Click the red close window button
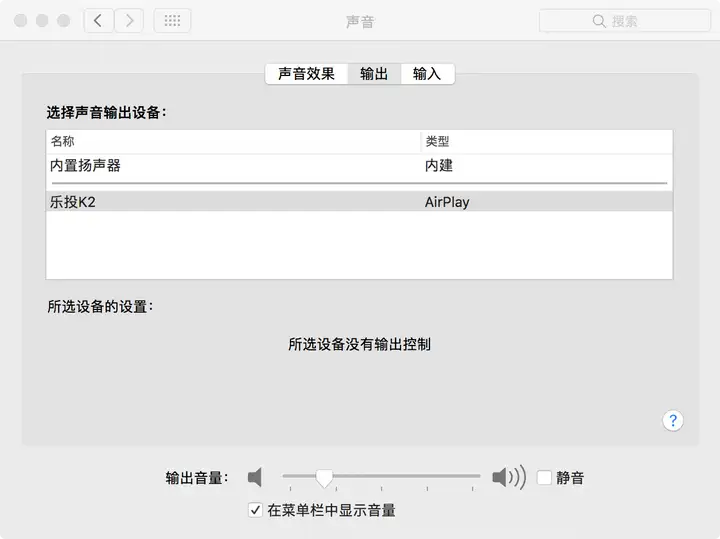 [20, 21]
